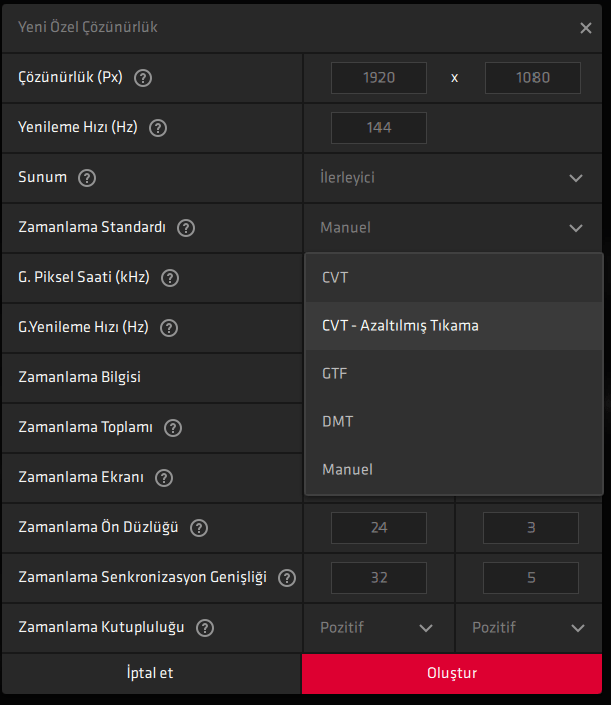Click the İptal et button
The image size is (611, 705).
tap(150, 673)
